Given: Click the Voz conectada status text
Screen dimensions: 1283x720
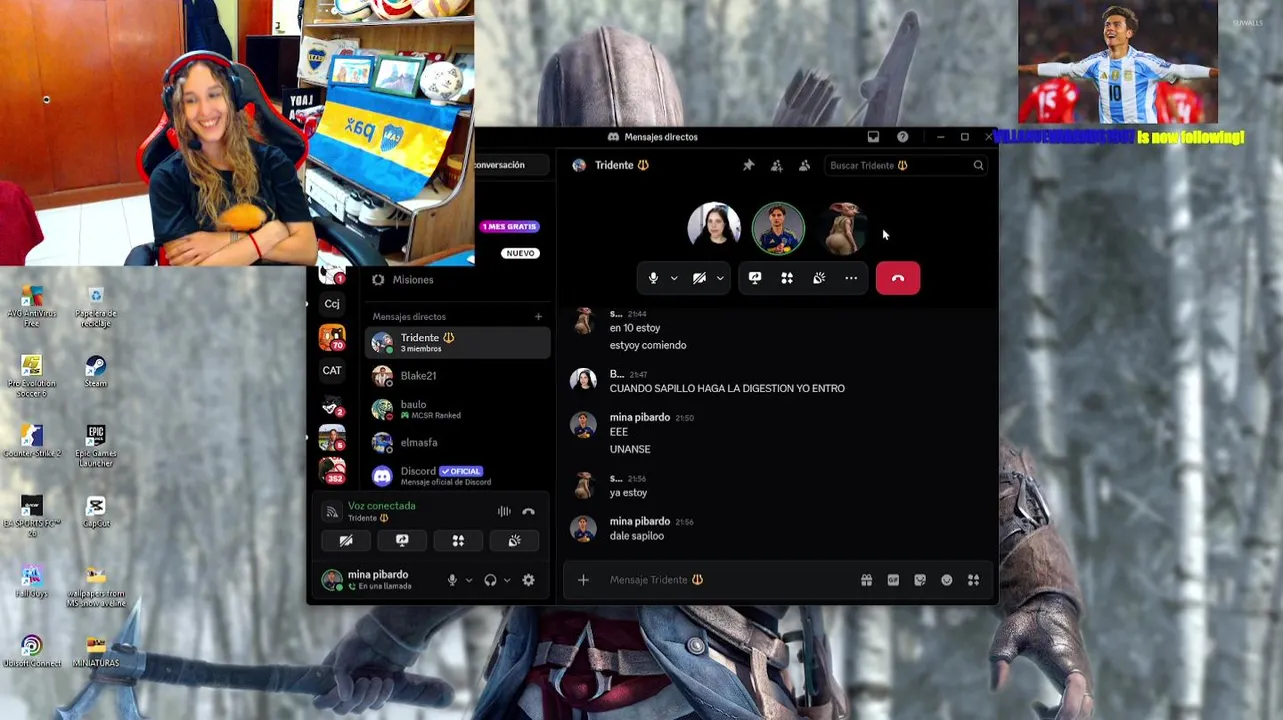Looking at the screenshot, I should click(x=381, y=506).
